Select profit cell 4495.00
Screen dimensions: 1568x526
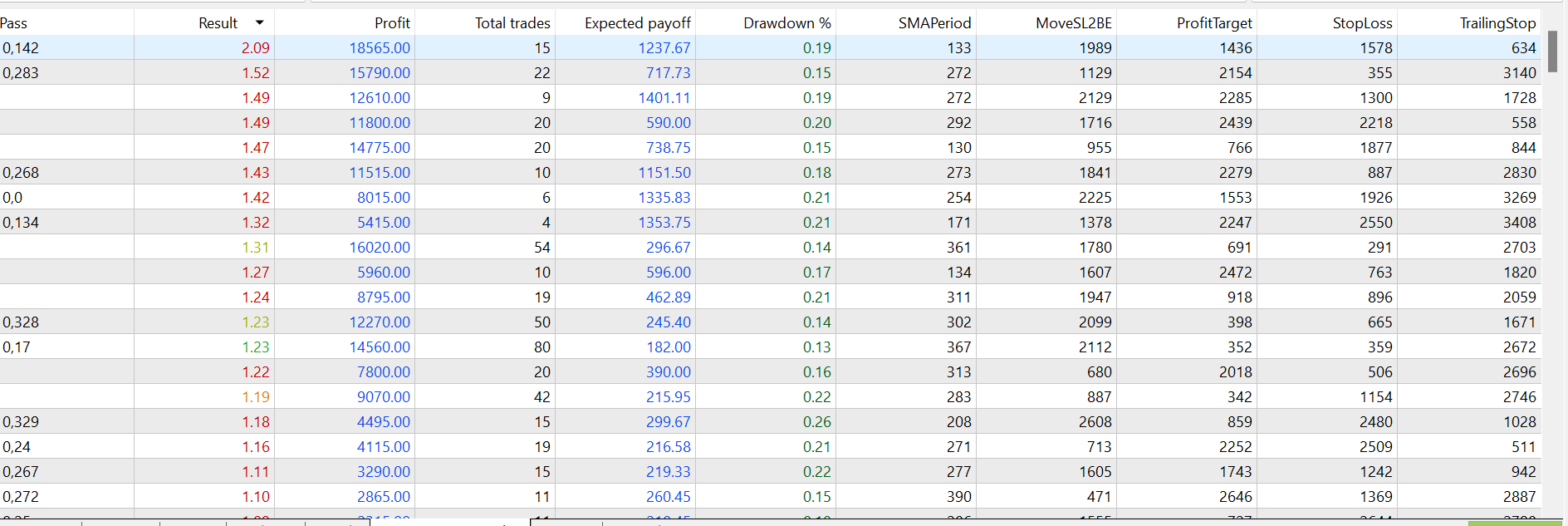384,422
